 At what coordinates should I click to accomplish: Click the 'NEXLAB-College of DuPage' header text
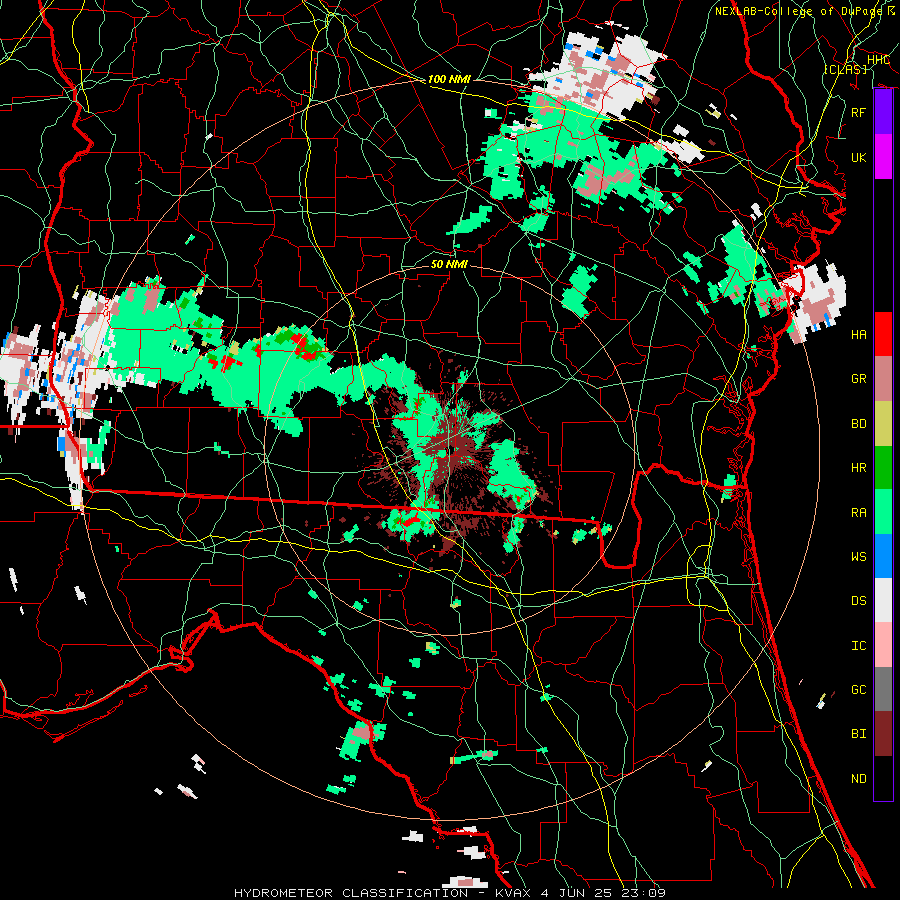(799, 11)
